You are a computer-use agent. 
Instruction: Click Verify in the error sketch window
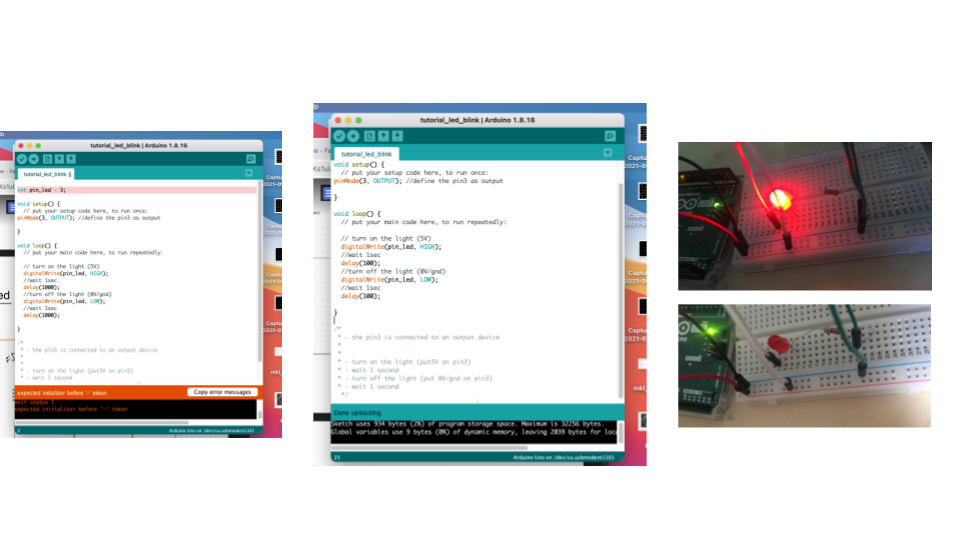tap(22, 159)
